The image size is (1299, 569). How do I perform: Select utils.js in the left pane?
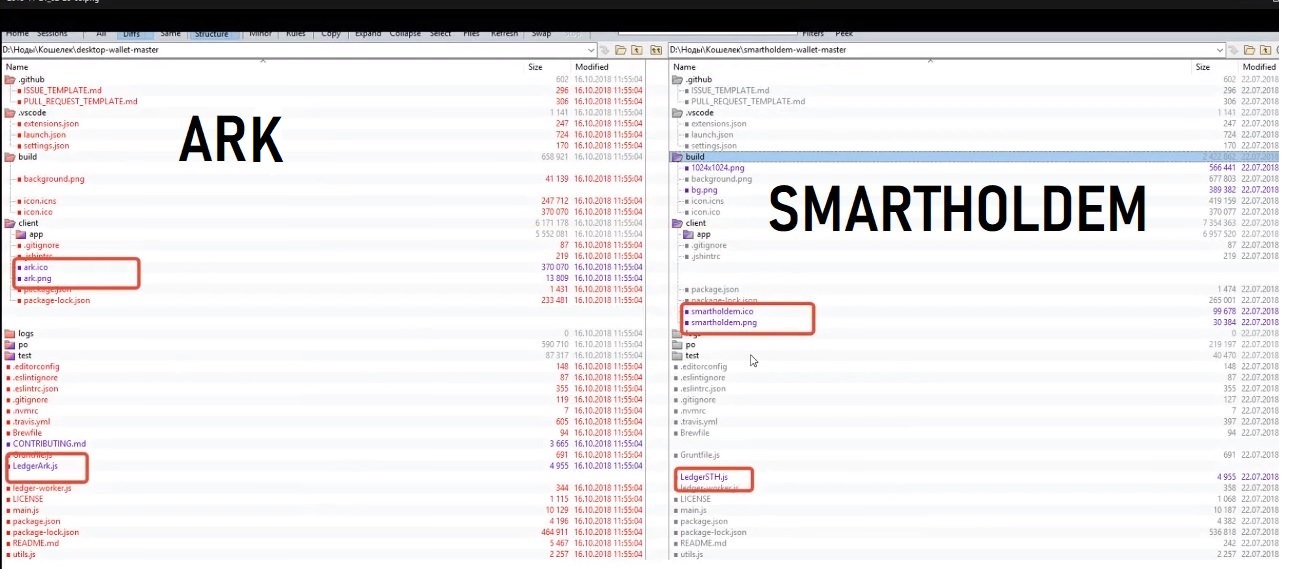click(x=24, y=553)
